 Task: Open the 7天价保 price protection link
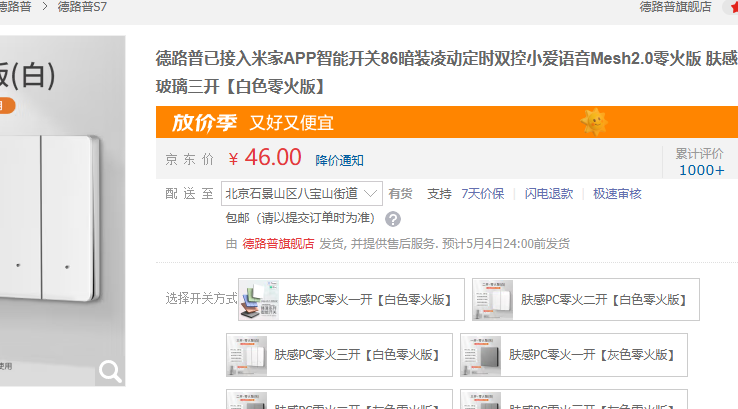click(x=482, y=193)
